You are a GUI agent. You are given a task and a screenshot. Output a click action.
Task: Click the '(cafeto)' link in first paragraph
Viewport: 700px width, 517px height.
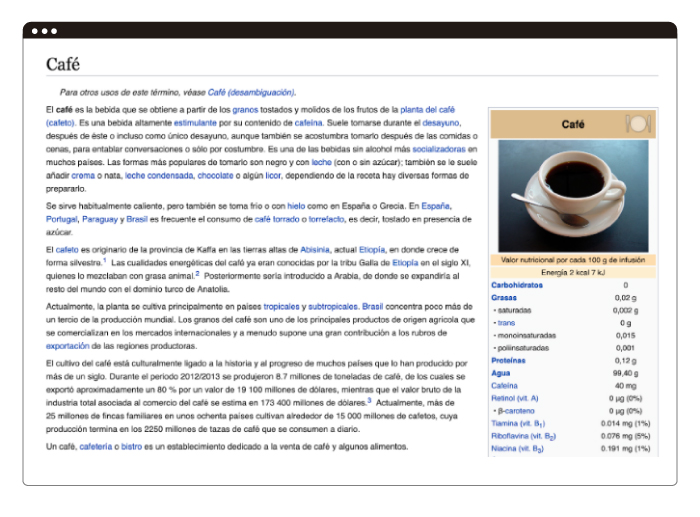tap(61, 123)
